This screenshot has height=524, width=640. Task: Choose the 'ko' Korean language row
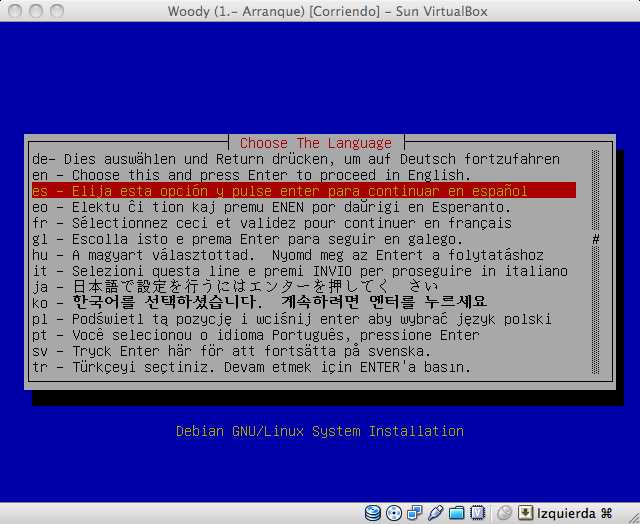click(x=304, y=302)
